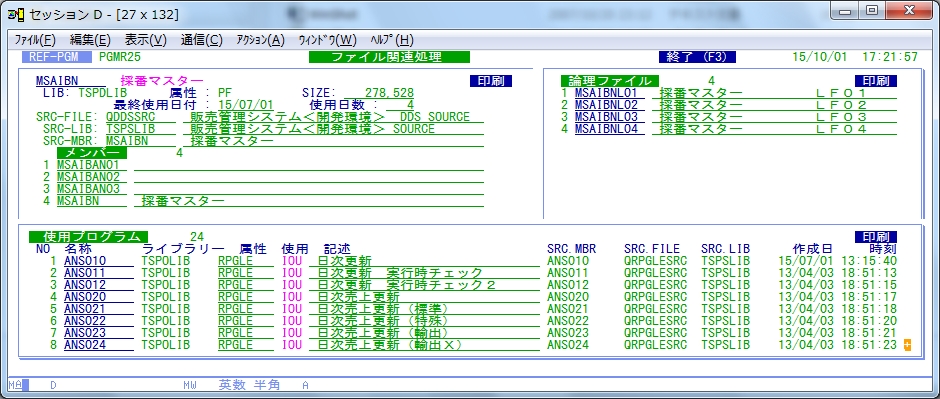Click the LFO4 label of MSAIBNL04
The image size is (940, 399).
click(841, 129)
